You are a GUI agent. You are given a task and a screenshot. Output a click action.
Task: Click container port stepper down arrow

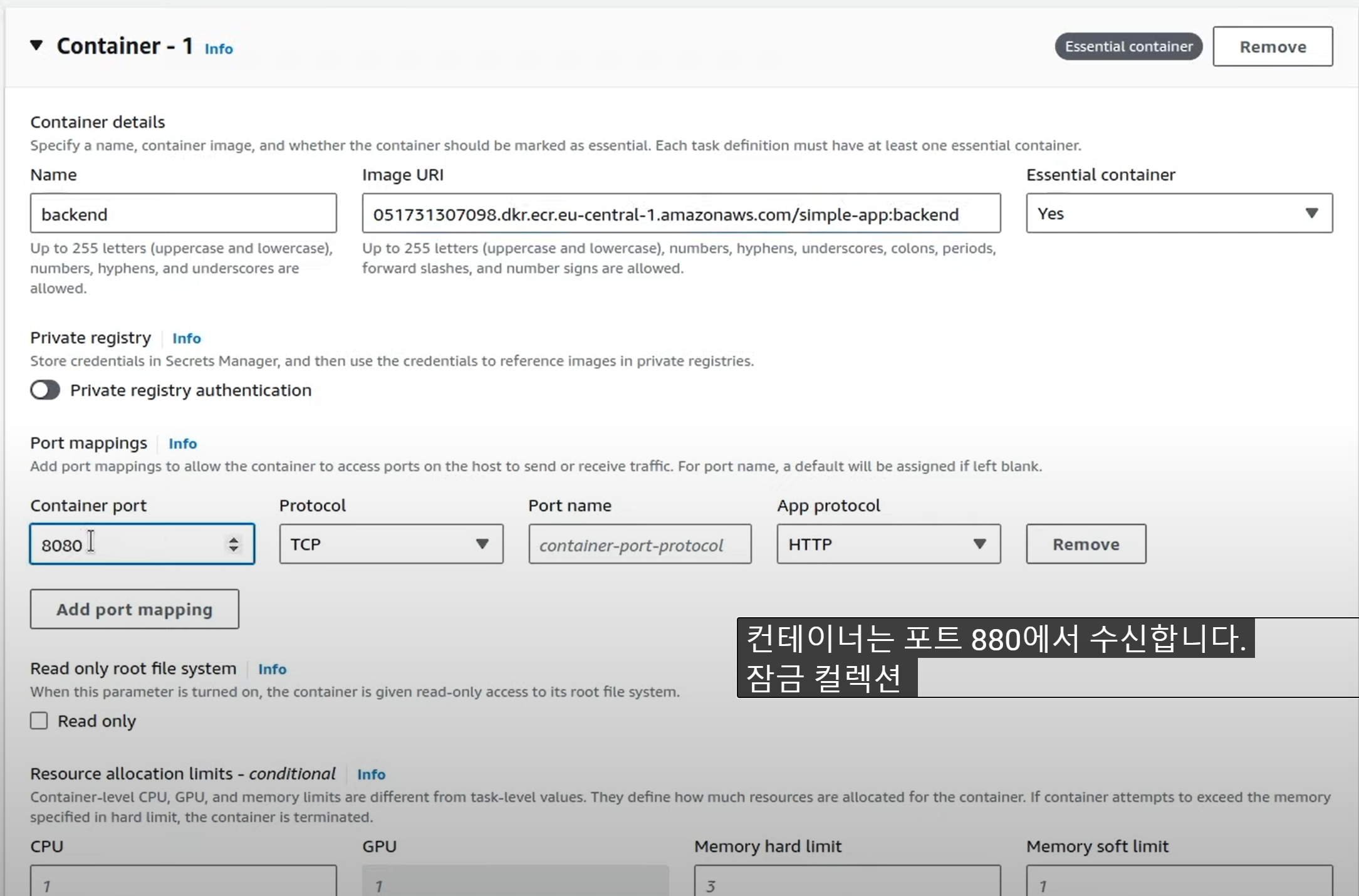click(234, 549)
